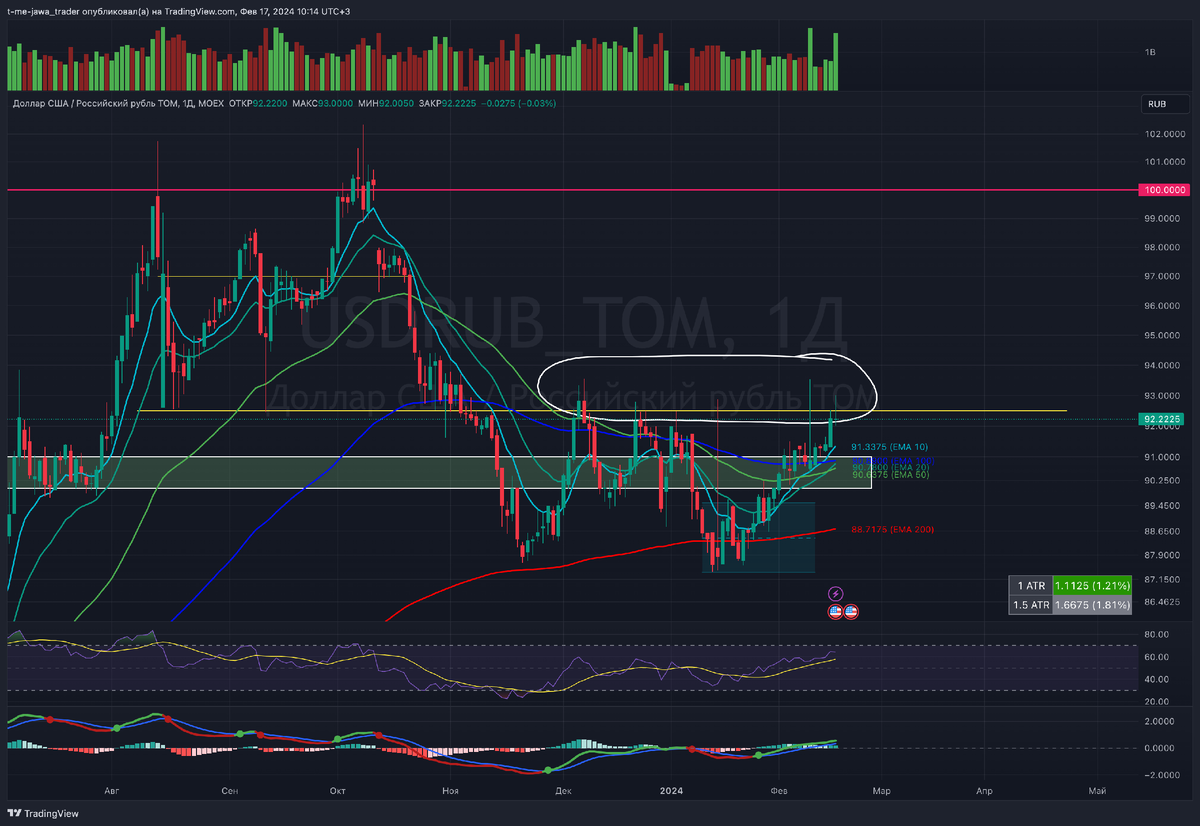Click the current price label 92.2225
Viewport: 1200px width, 826px height.
[1159, 419]
